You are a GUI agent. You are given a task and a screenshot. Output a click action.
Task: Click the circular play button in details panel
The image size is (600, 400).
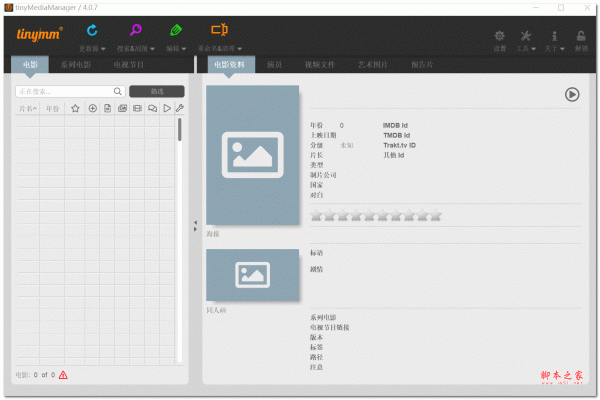point(572,95)
